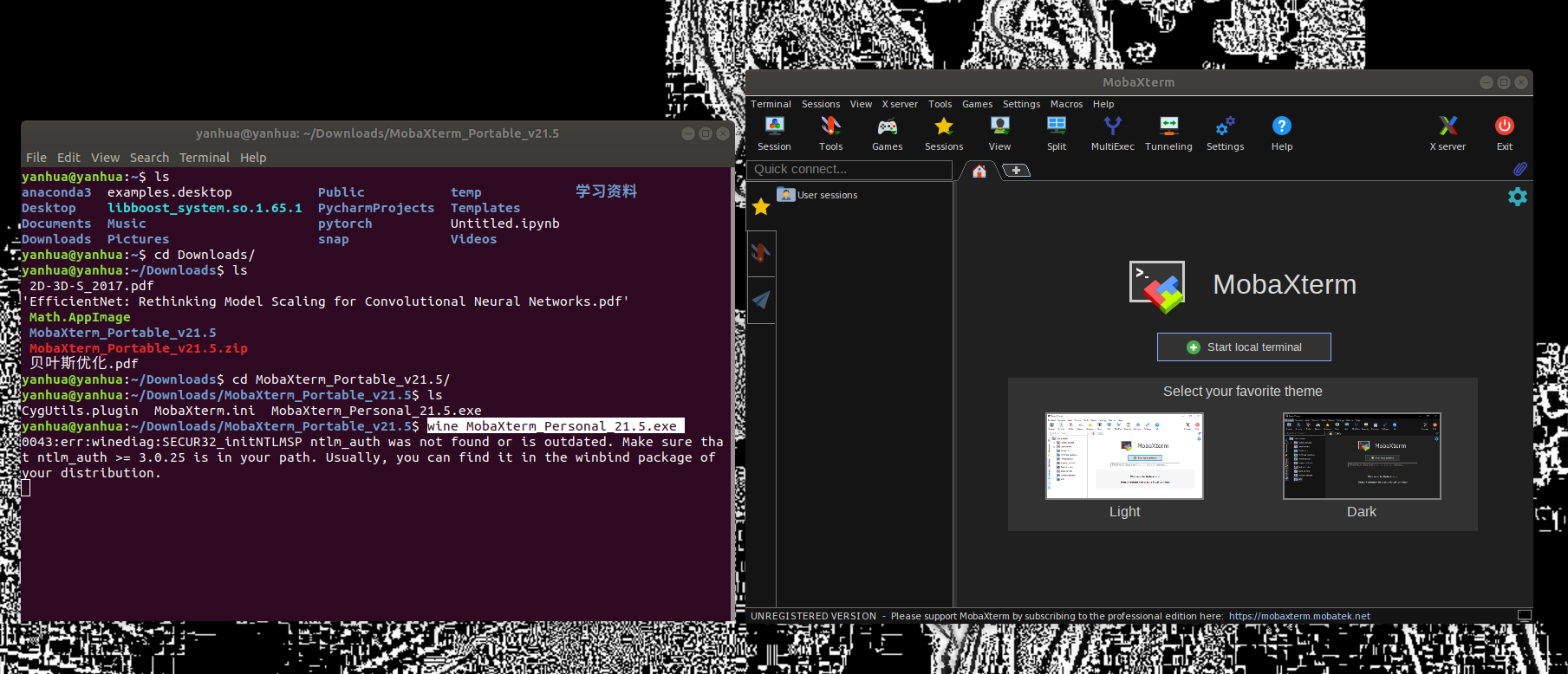Click the teal gear icon below the paperclip
Image resolution: width=1568 pixels, height=674 pixels.
tap(1518, 197)
